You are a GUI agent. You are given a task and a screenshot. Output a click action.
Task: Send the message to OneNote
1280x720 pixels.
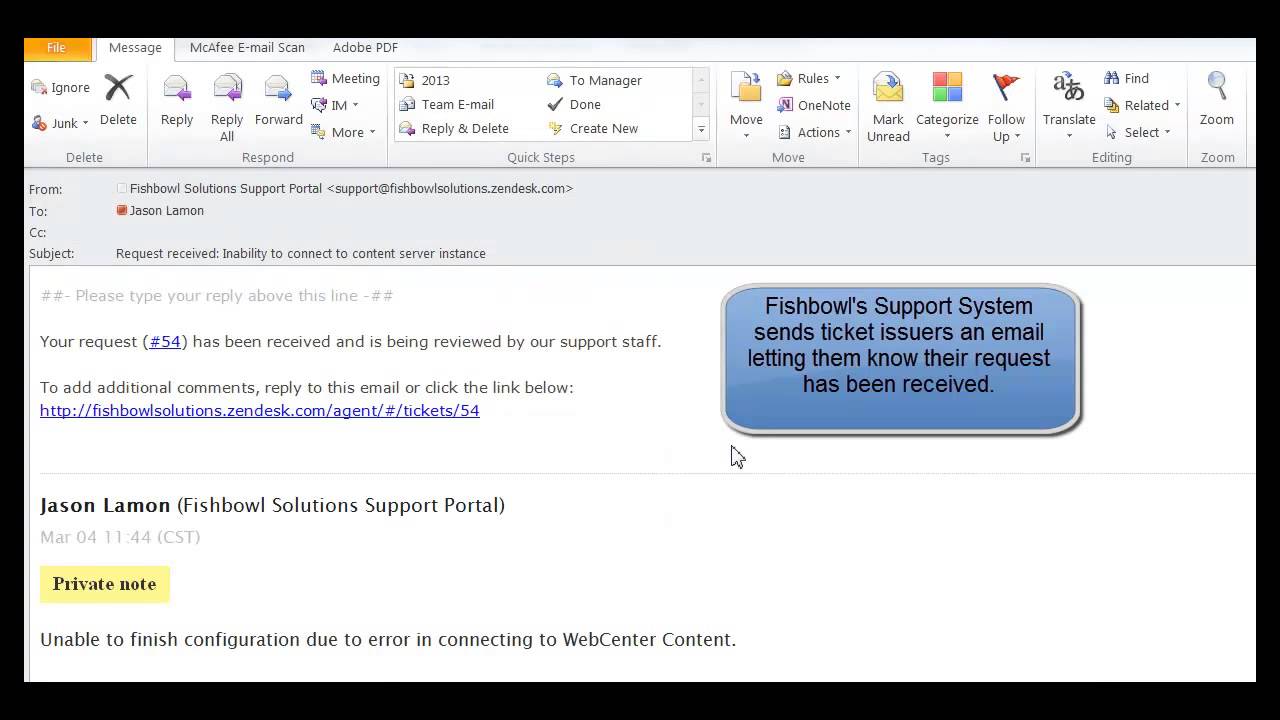(x=814, y=105)
